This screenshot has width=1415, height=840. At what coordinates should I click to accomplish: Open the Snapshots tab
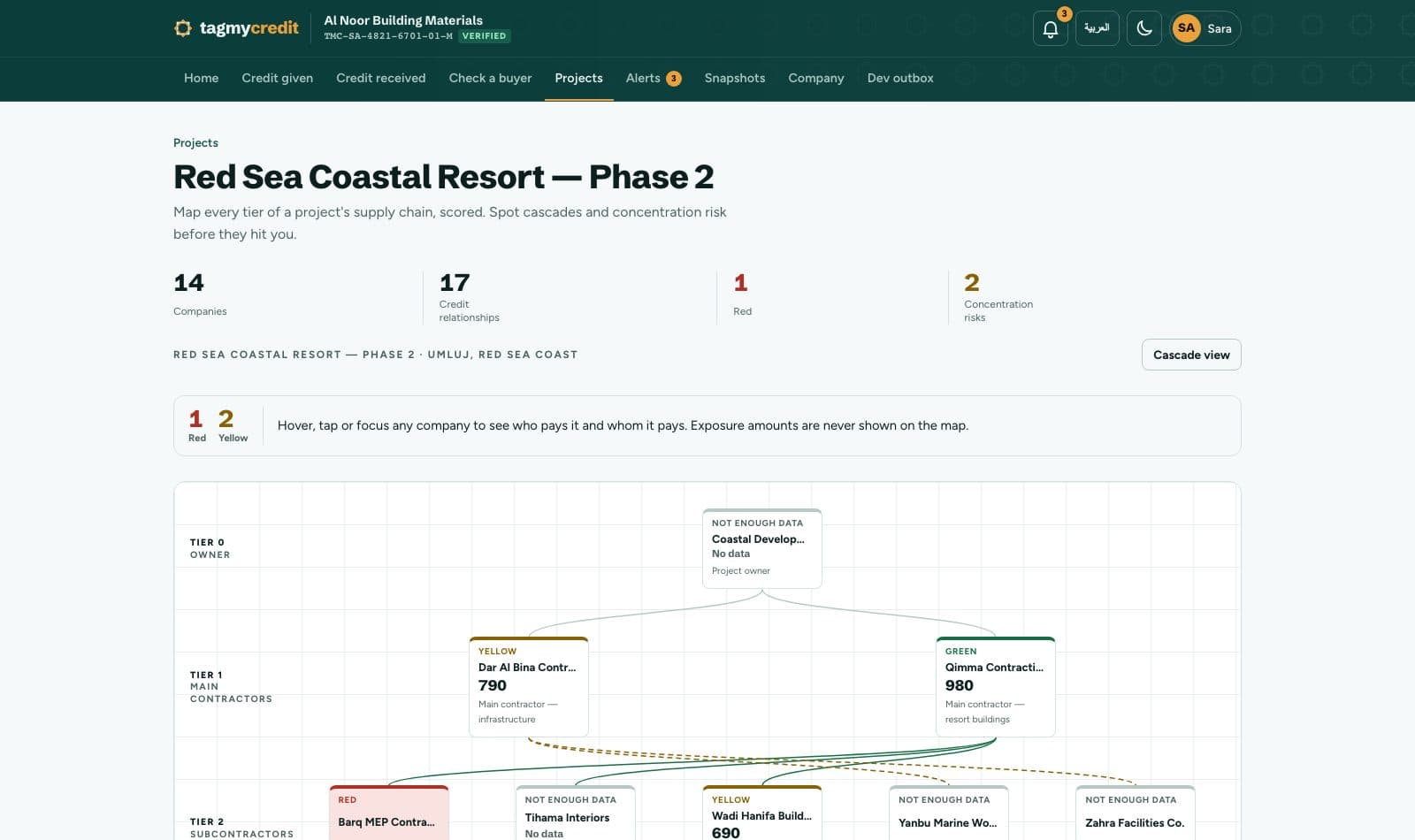735,78
